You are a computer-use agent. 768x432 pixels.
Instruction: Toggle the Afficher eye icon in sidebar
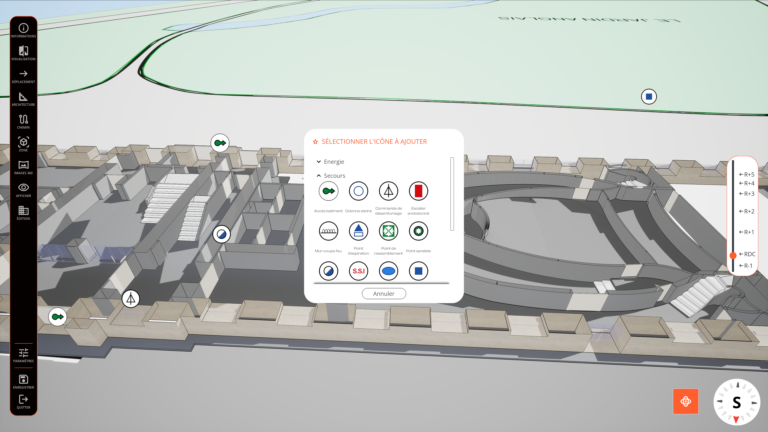pyautogui.click(x=24, y=189)
